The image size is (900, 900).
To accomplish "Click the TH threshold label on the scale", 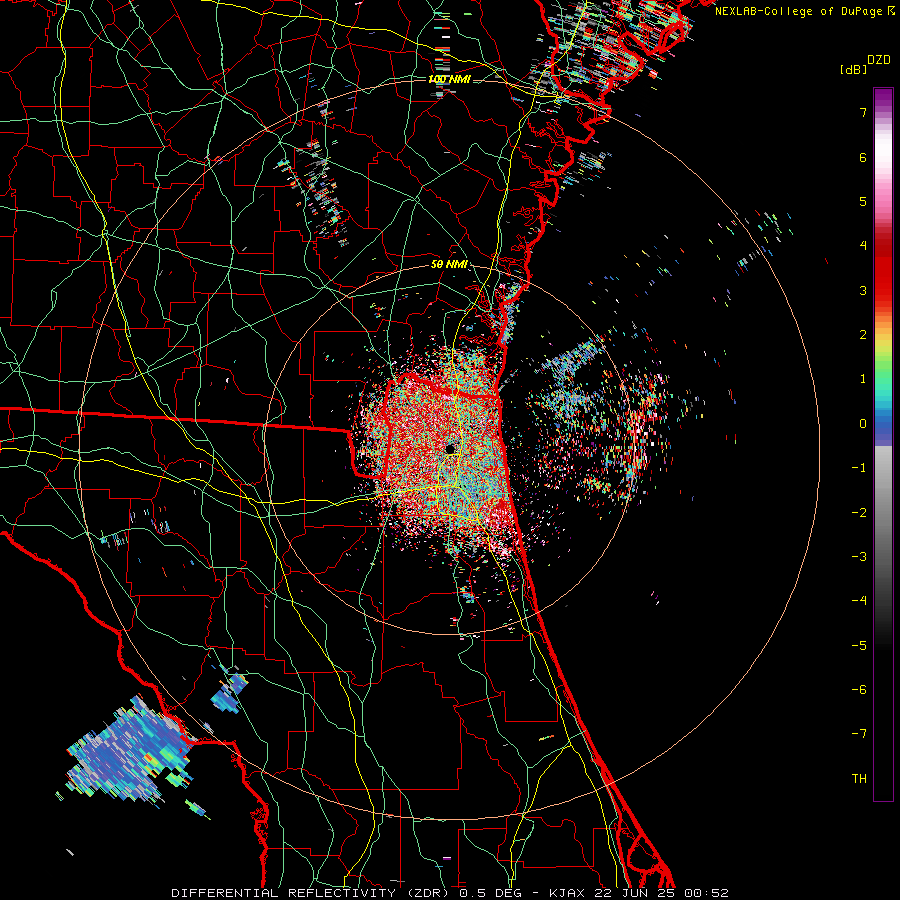I will (x=859, y=778).
